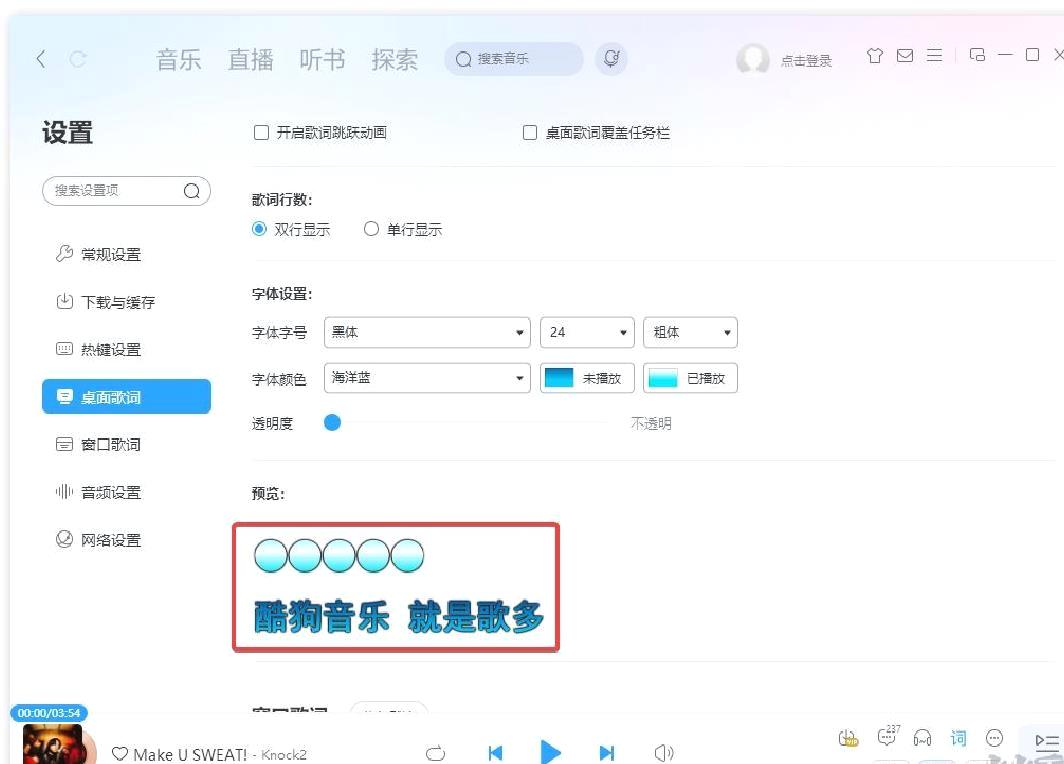The width and height of the screenshot is (1064, 764).
Task: Click the 透明度 transparency slider handle
Action: click(332, 423)
